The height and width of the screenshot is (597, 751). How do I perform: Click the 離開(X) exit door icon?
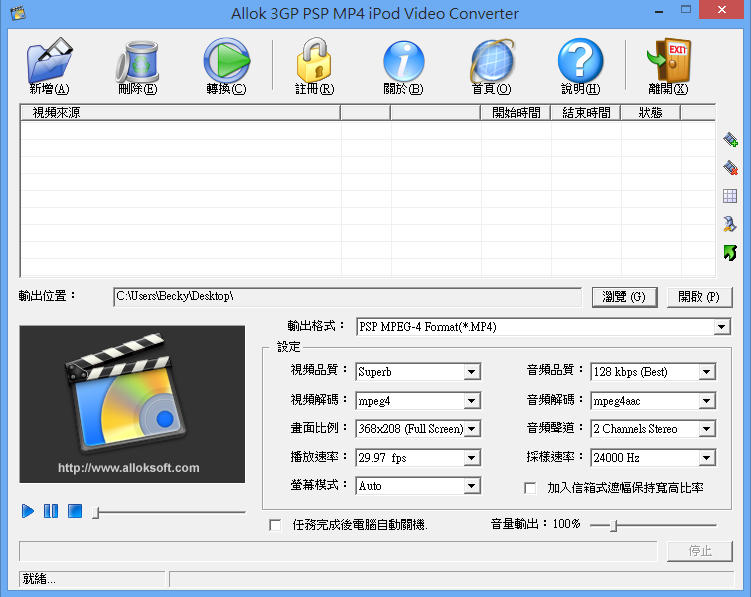pos(668,60)
